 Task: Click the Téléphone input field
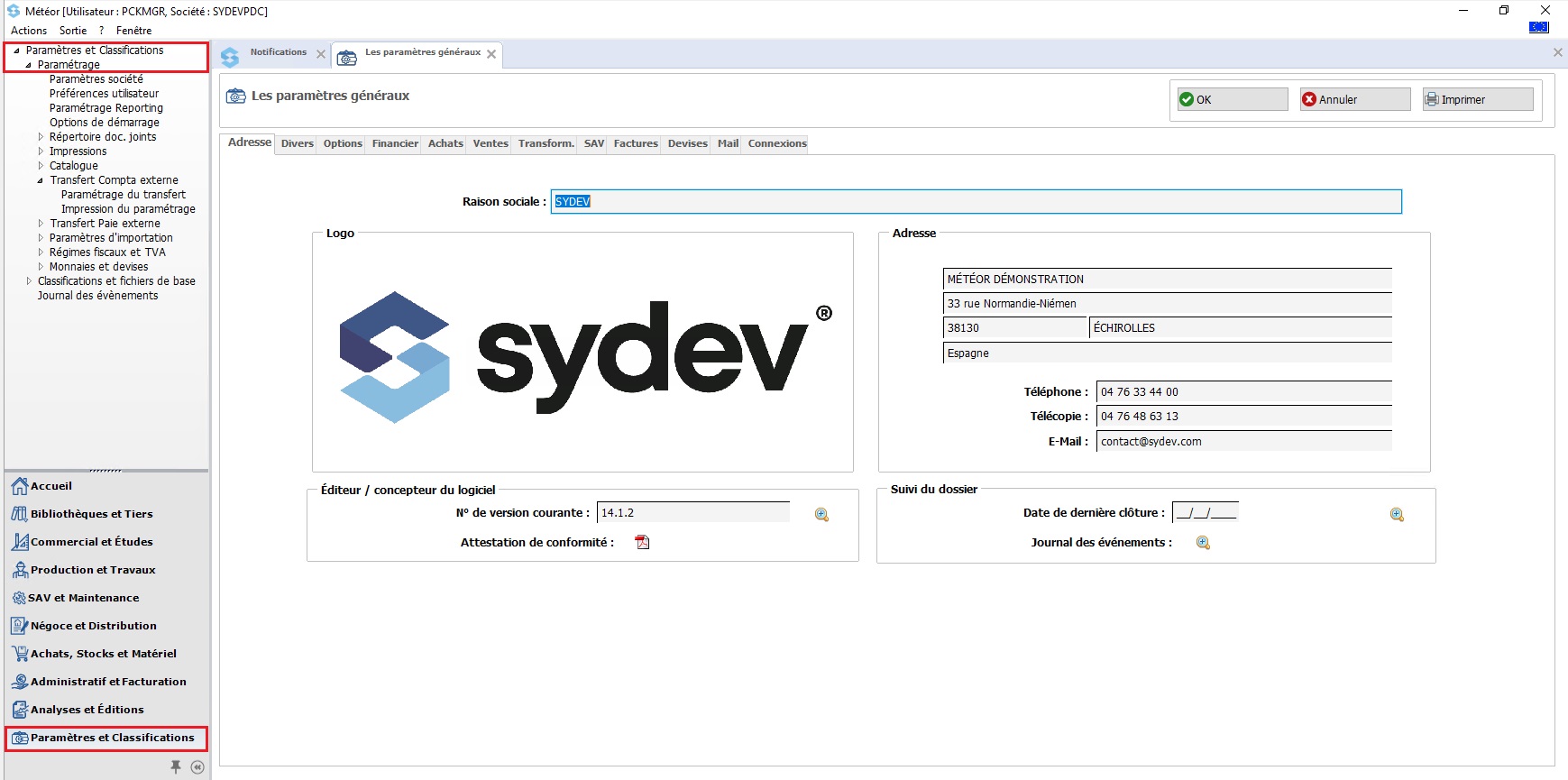[1244, 391]
